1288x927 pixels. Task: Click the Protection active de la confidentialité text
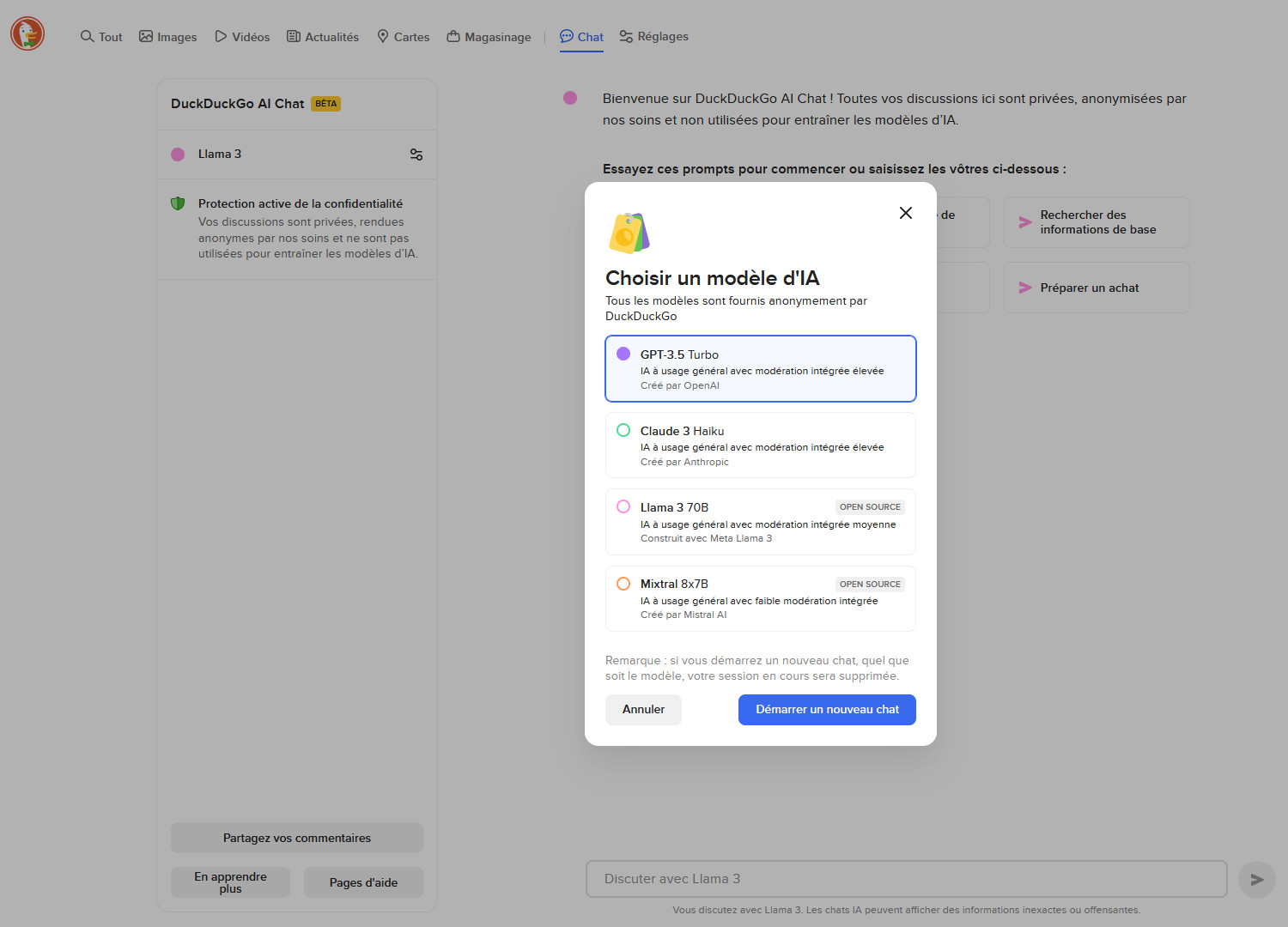tap(301, 203)
